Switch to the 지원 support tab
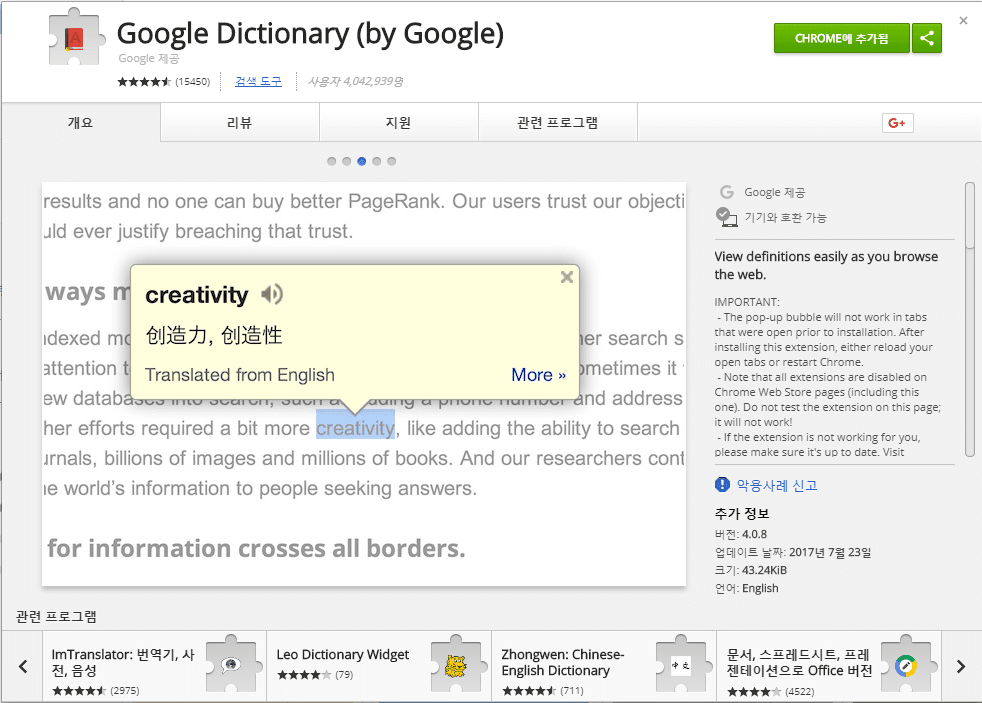Image resolution: width=982 pixels, height=703 pixels. (x=399, y=123)
